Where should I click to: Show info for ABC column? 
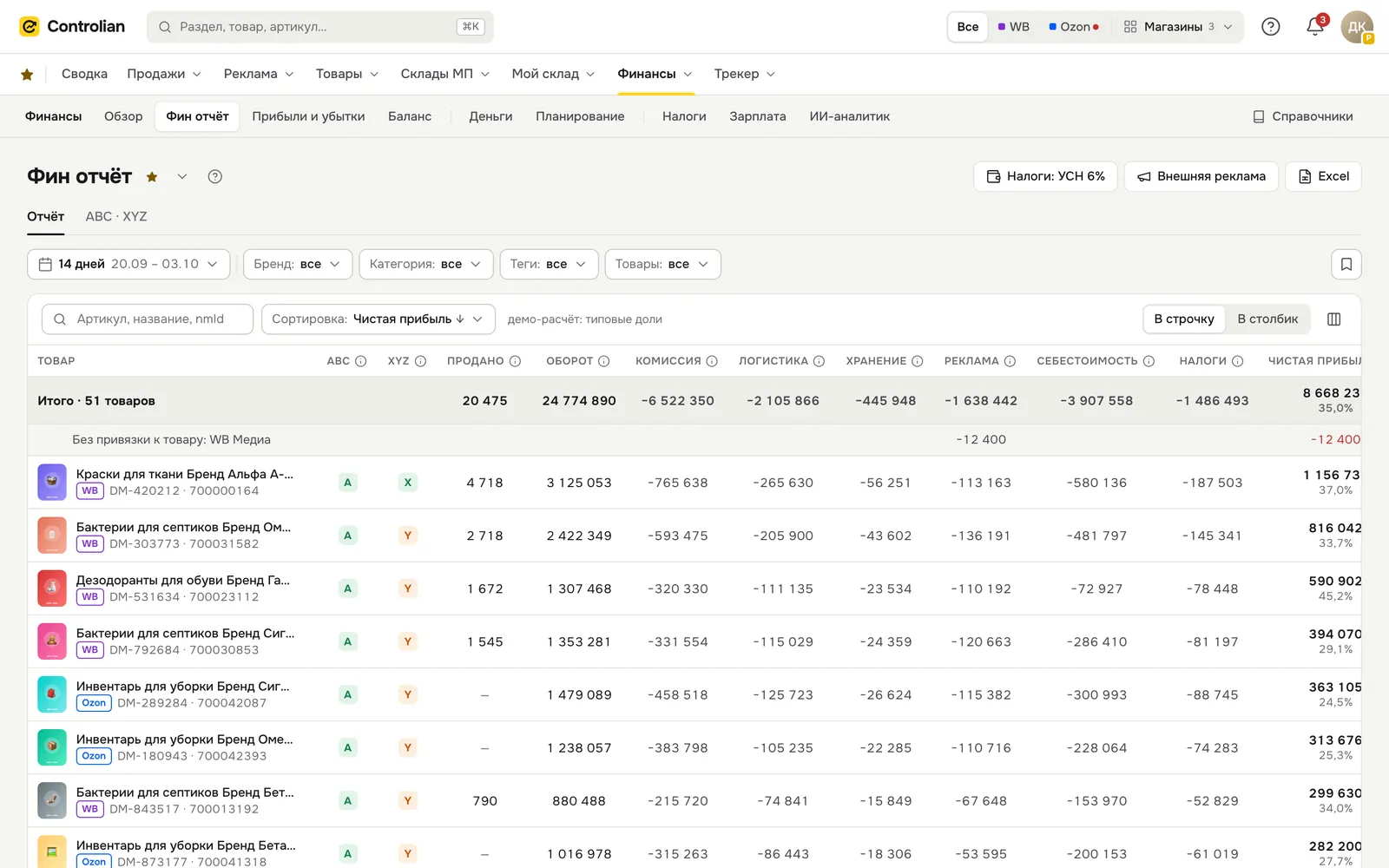[361, 361]
